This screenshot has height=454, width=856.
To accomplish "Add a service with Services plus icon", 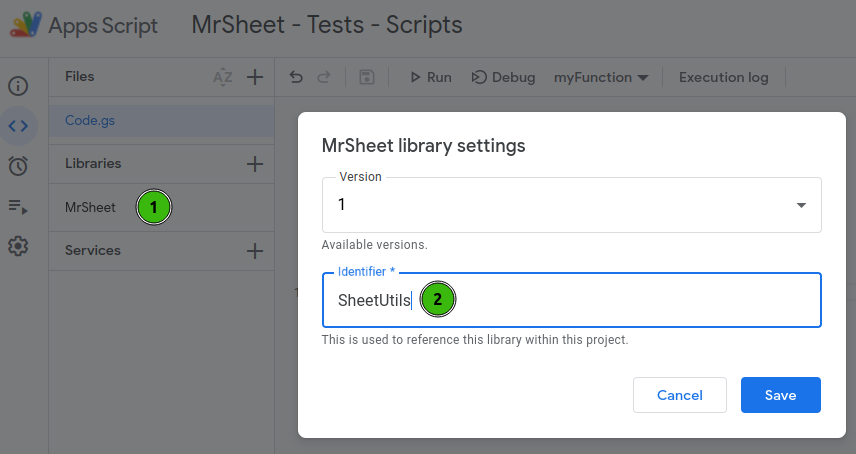I will 255,251.
